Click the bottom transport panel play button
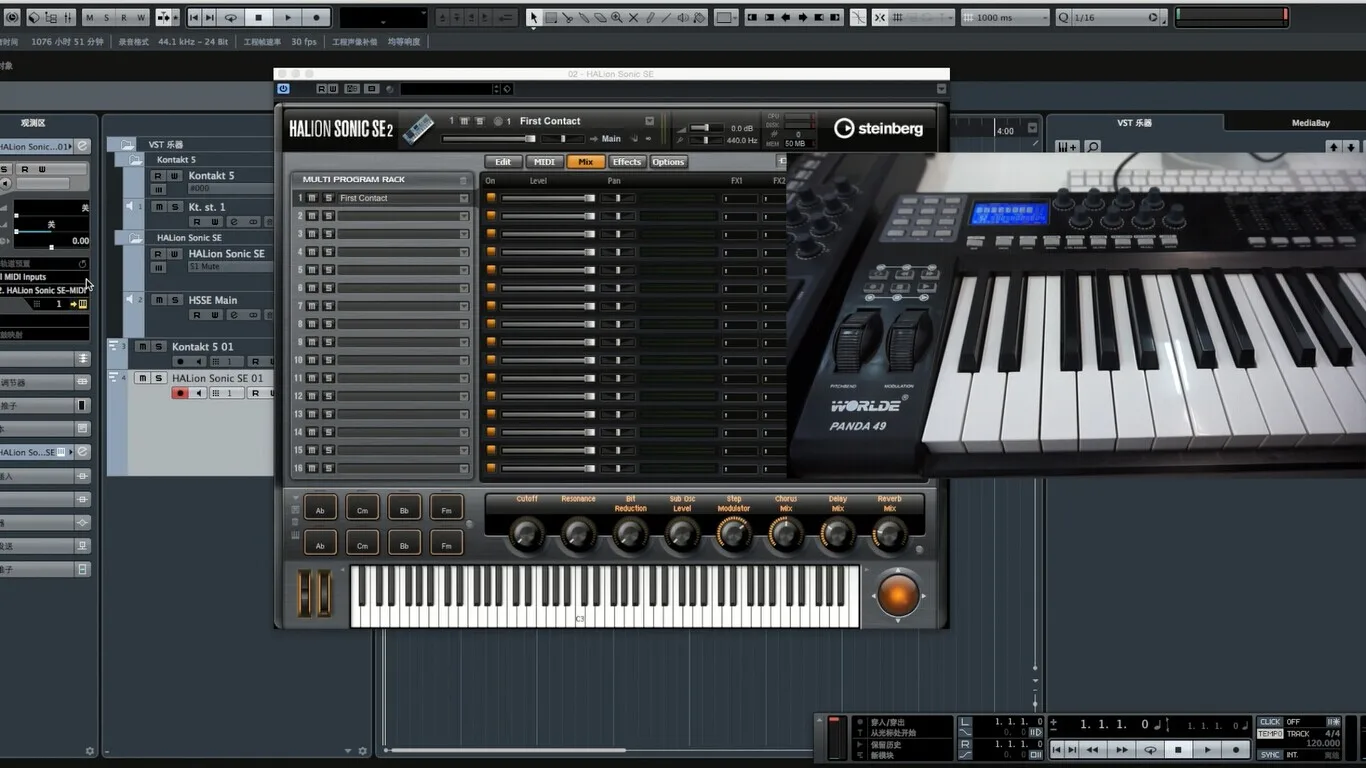Image resolution: width=1366 pixels, height=768 pixels. coord(1207,749)
